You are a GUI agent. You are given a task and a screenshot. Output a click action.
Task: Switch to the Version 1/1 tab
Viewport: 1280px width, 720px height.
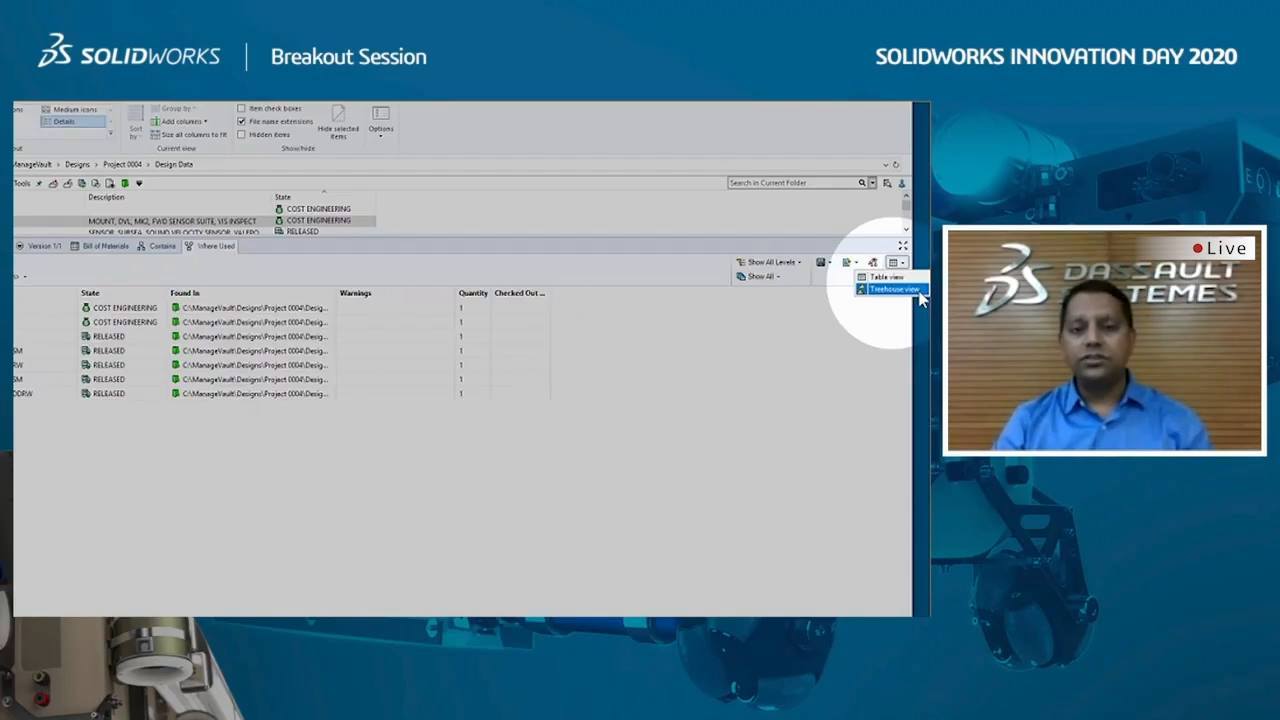coord(39,246)
